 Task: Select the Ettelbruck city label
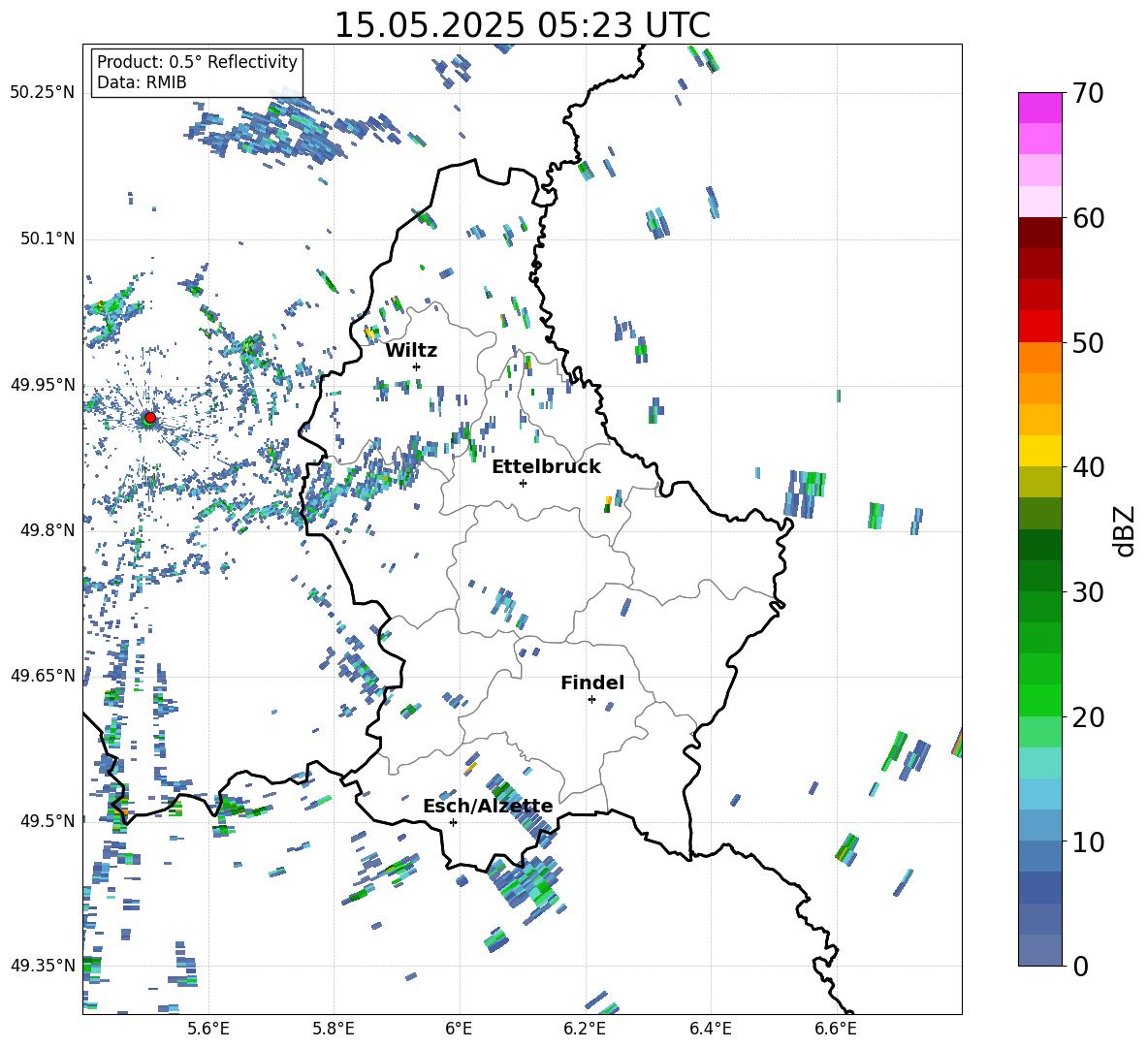[x=546, y=467]
